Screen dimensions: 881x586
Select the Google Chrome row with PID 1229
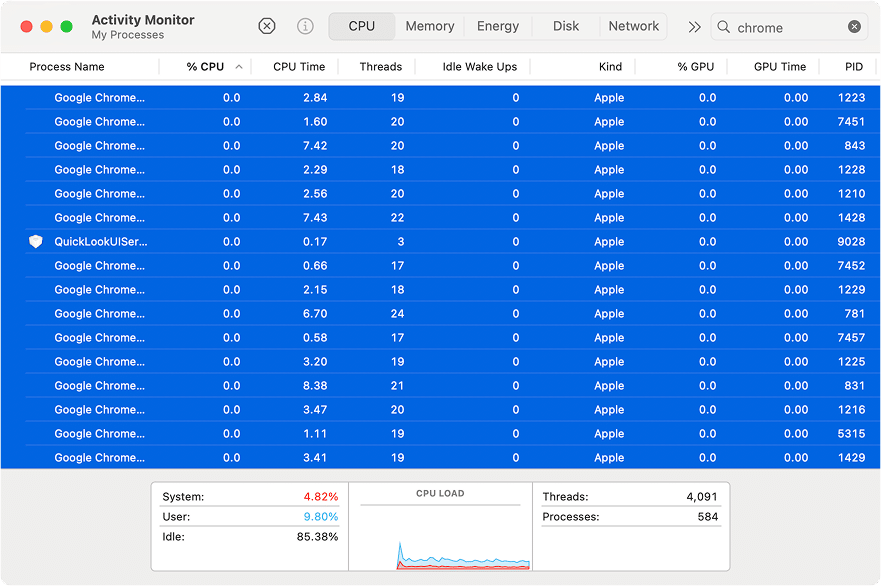coord(440,290)
